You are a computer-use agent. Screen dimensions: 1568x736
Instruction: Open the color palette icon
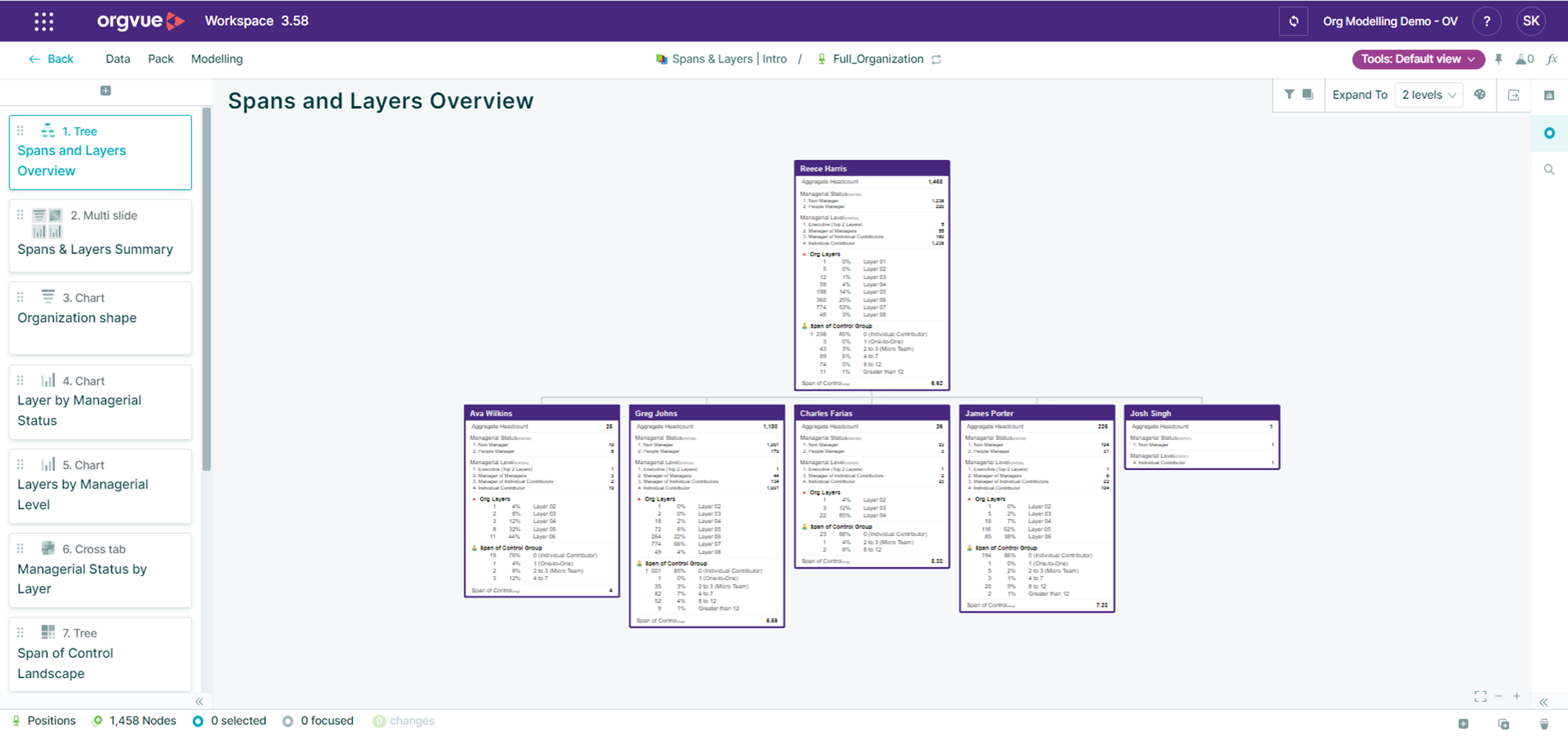pyautogui.click(x=1479, y=94)
